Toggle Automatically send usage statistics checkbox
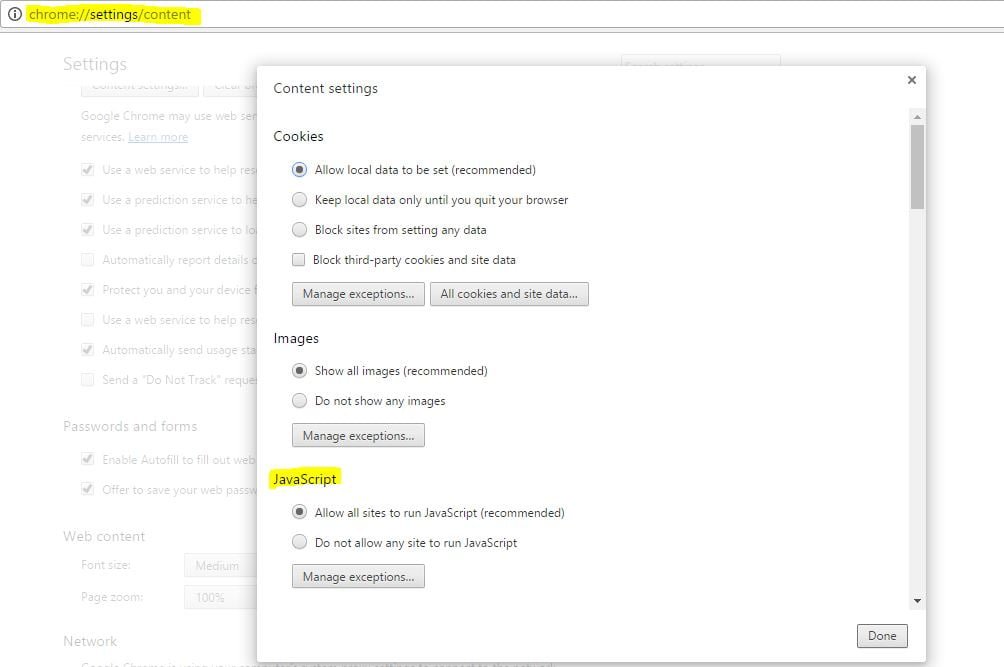Image resolution: width=1004 pixels, height=667 pixels. [88, 350]
